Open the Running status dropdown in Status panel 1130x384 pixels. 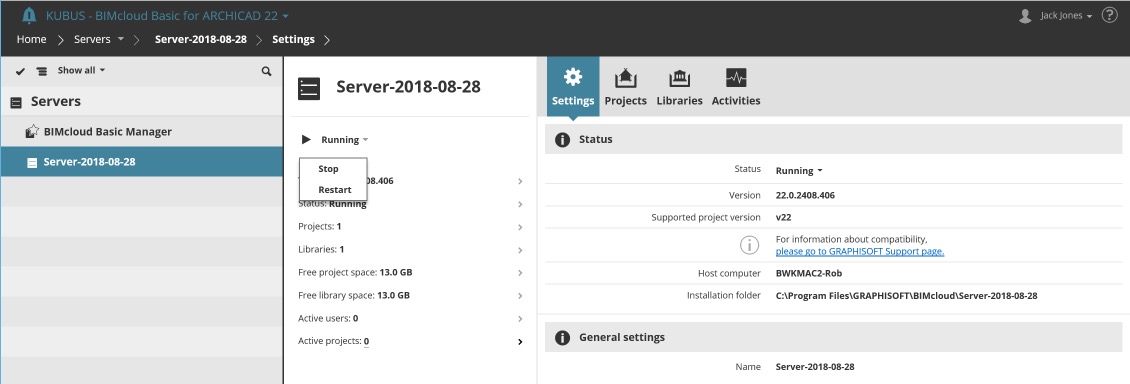(x=798, y=171)
